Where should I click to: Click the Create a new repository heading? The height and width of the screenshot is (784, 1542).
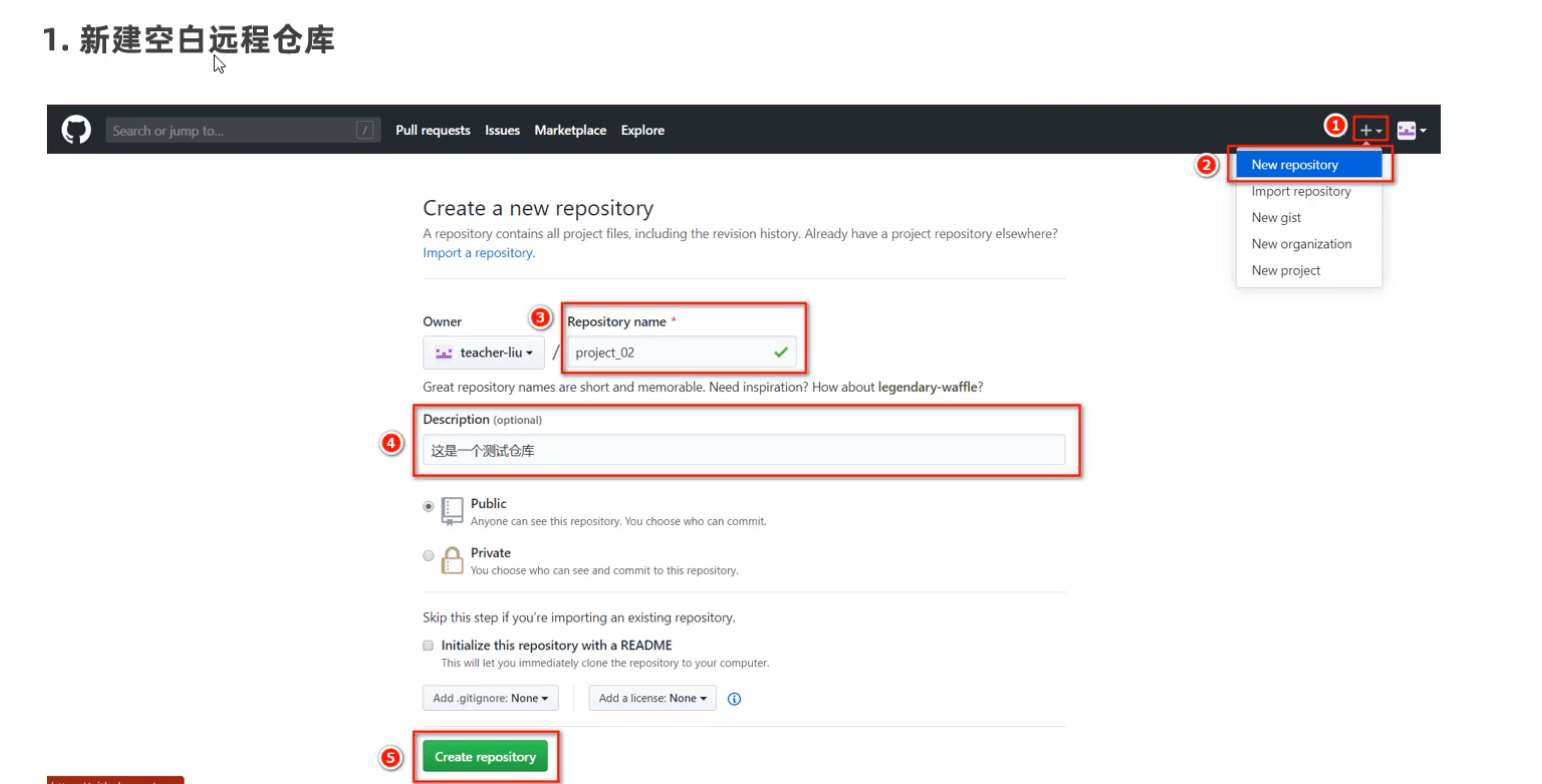(538, 208)
